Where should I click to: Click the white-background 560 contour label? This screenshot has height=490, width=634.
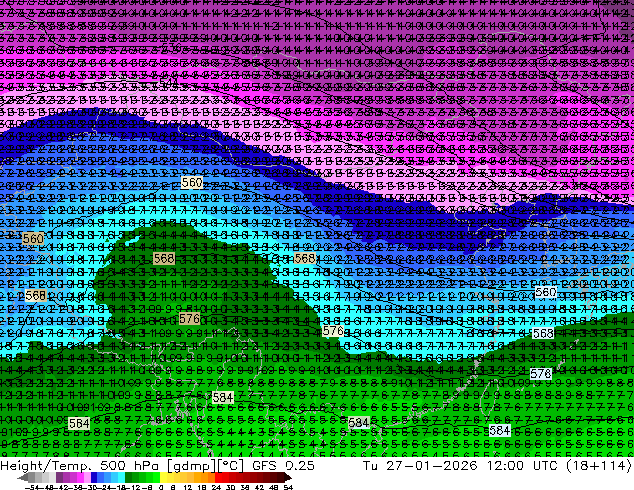[x=545, y=292]
